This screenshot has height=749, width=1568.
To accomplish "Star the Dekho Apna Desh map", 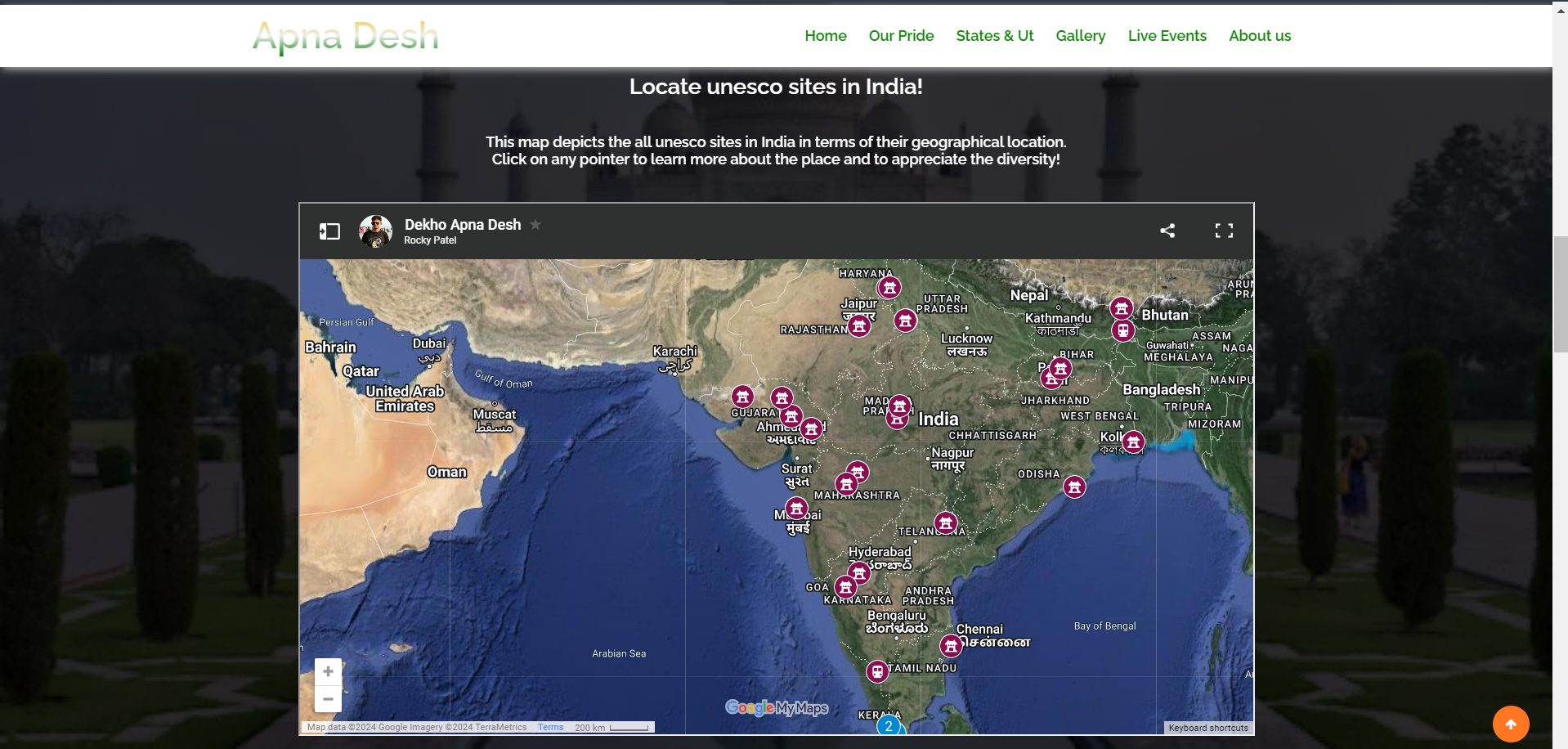I will coord(535,224).
